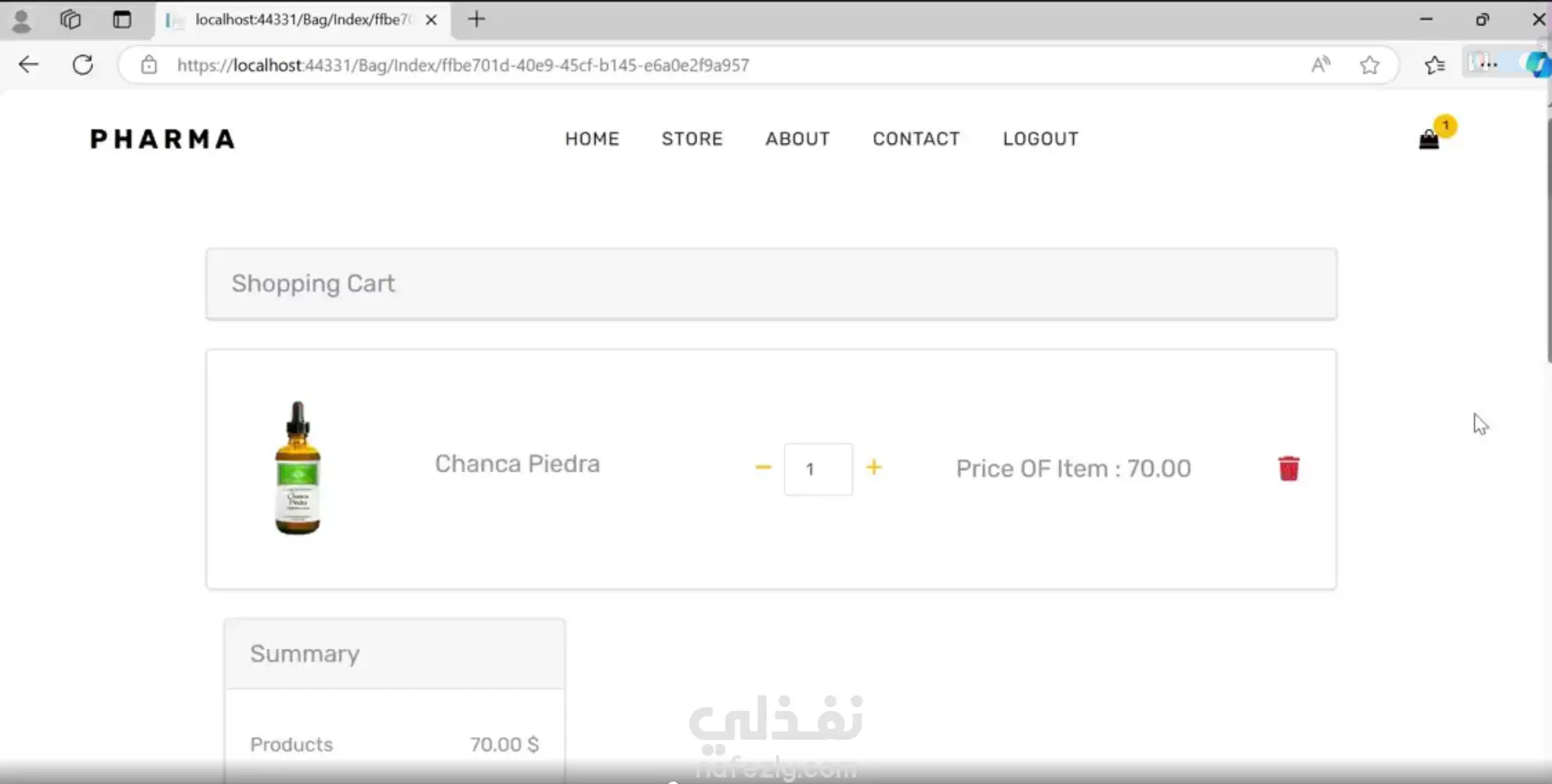Add this page to favorites star
This screenshot has height=784, width=1552.
click(x=1369, y=65)
